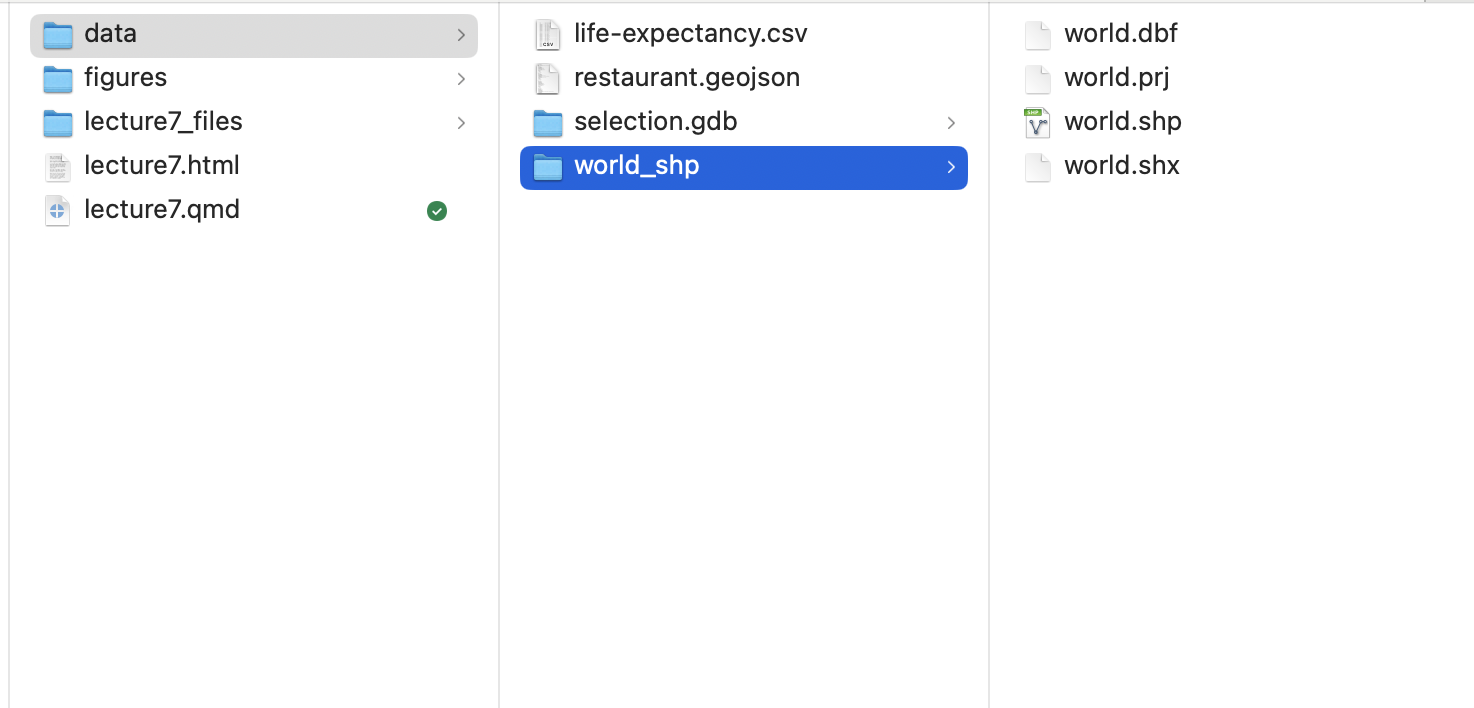This screenshot has height=708, width=1474.
Task: Expand the data folder chevron
Action: click(x=461, y=35)
